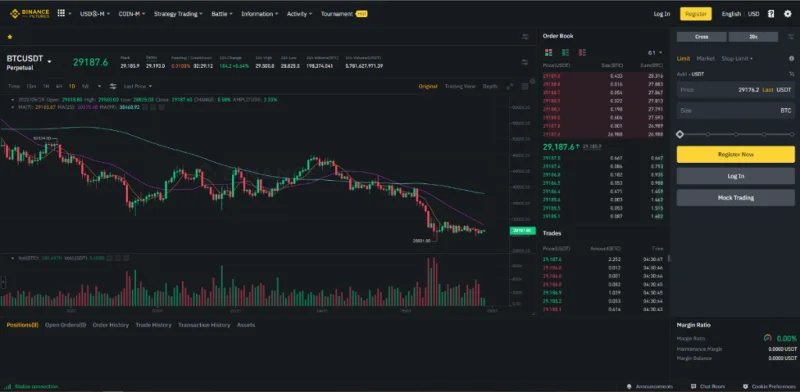Open the Trade History tab
This screenshot has height=392, width=800.
coord(154,325)
